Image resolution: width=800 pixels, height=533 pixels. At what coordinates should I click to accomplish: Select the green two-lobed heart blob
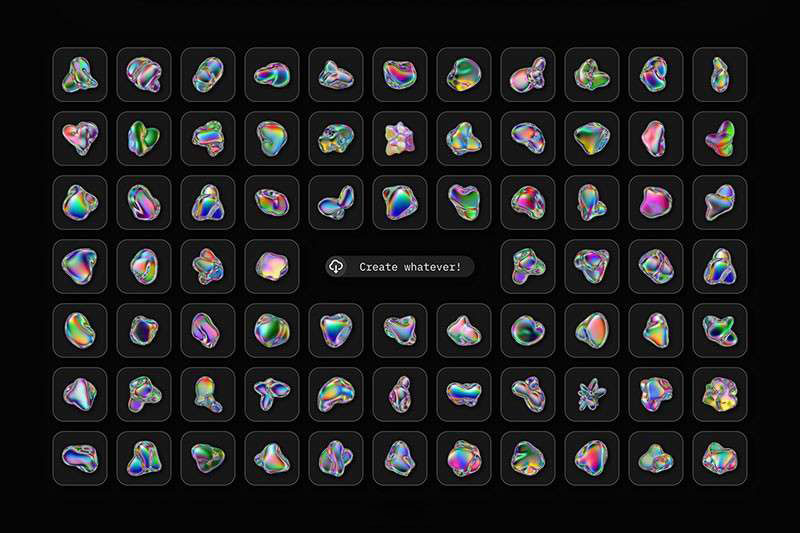point(144,138)
